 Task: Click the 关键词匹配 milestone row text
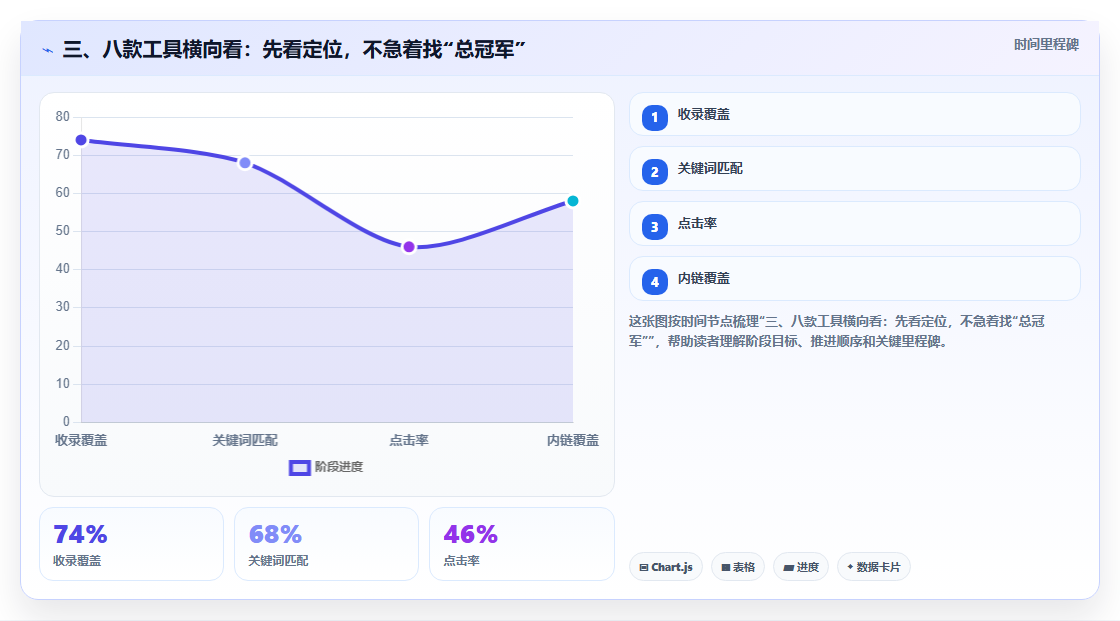pyautogui.click(x=710, y=169)
